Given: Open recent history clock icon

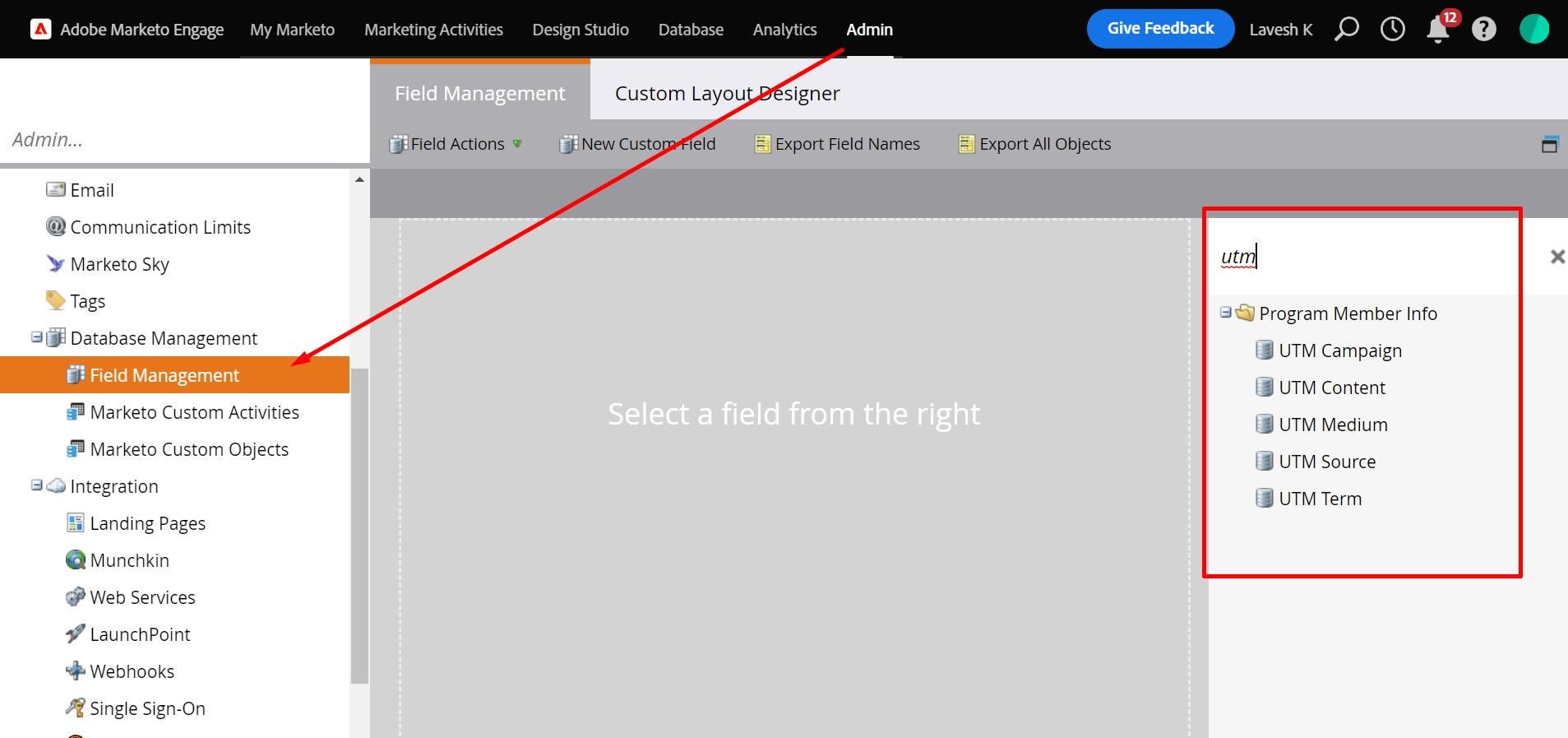Looking at the screenshot, I should click(x=1392, y=30).
